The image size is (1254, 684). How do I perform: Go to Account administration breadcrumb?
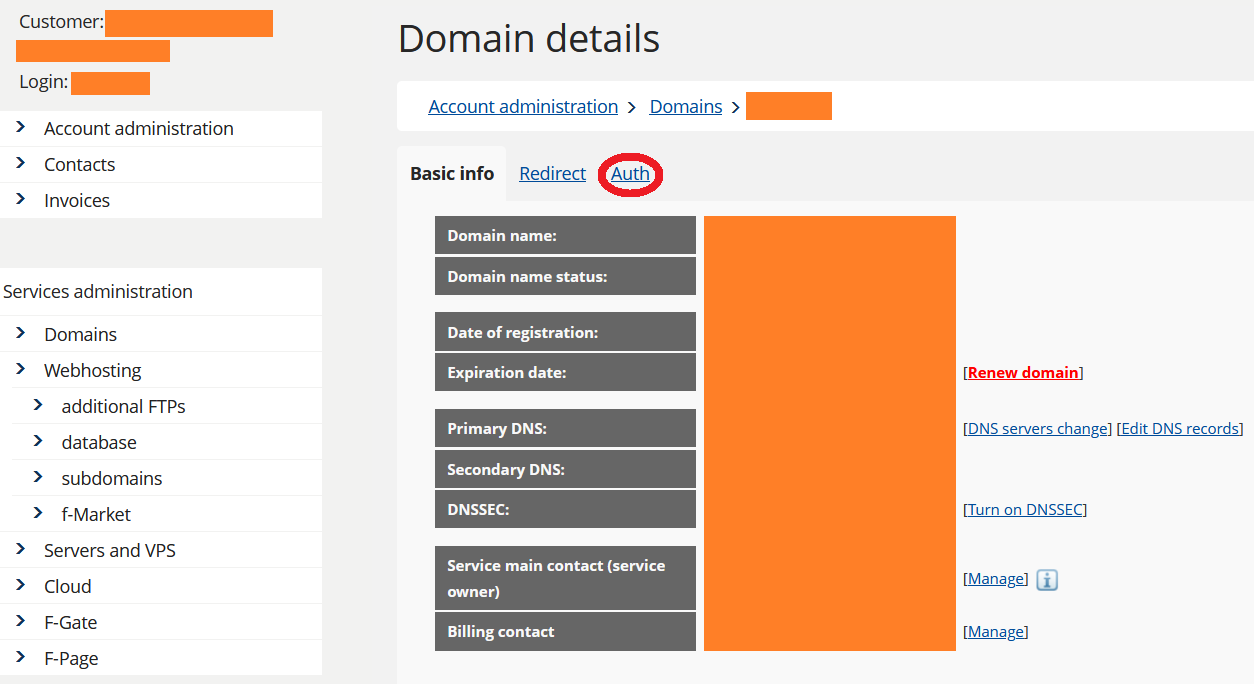point(523,107)
